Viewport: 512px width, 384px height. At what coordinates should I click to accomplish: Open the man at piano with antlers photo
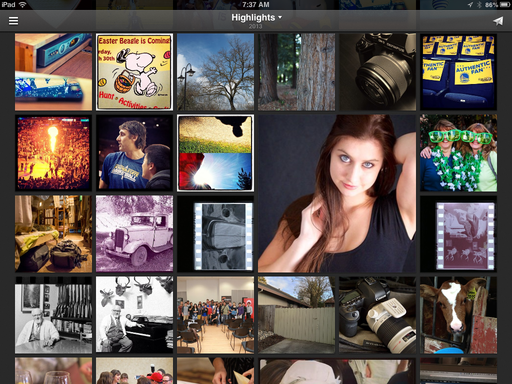pyautogui.click(x=134, y=315)
